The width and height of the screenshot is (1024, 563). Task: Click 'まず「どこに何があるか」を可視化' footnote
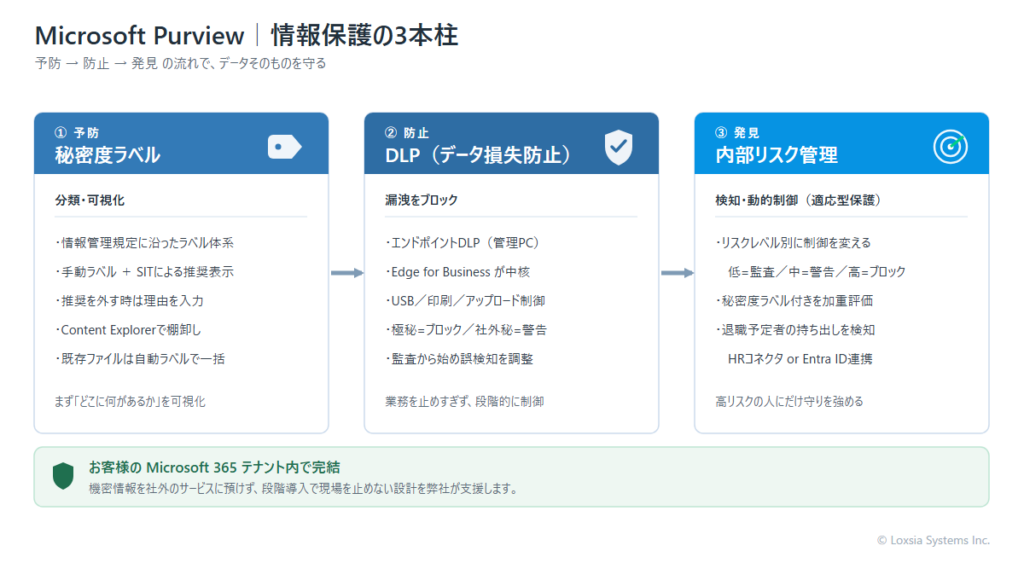pos(129,401)
